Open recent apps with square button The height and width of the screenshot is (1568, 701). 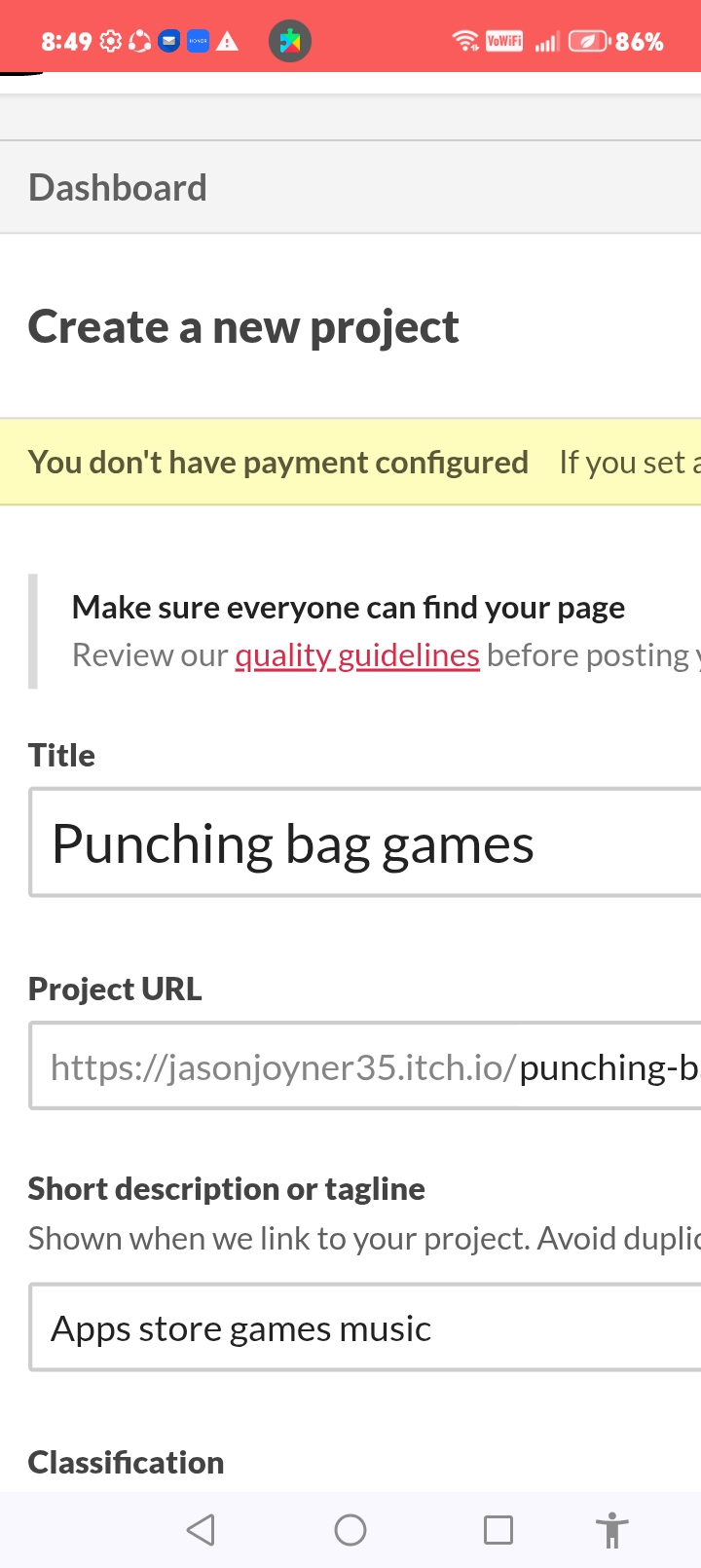[498, 1529]
